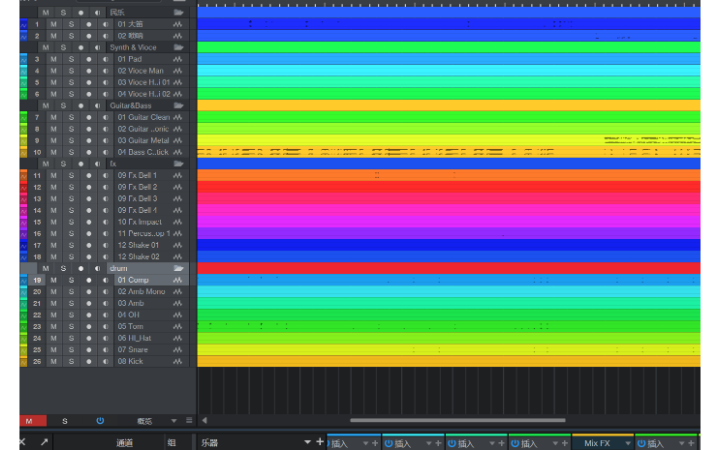Collapse the Synth & Vioce folder
Screen dimensions: 720x450
pyautogui.click(x=179, y=47)
